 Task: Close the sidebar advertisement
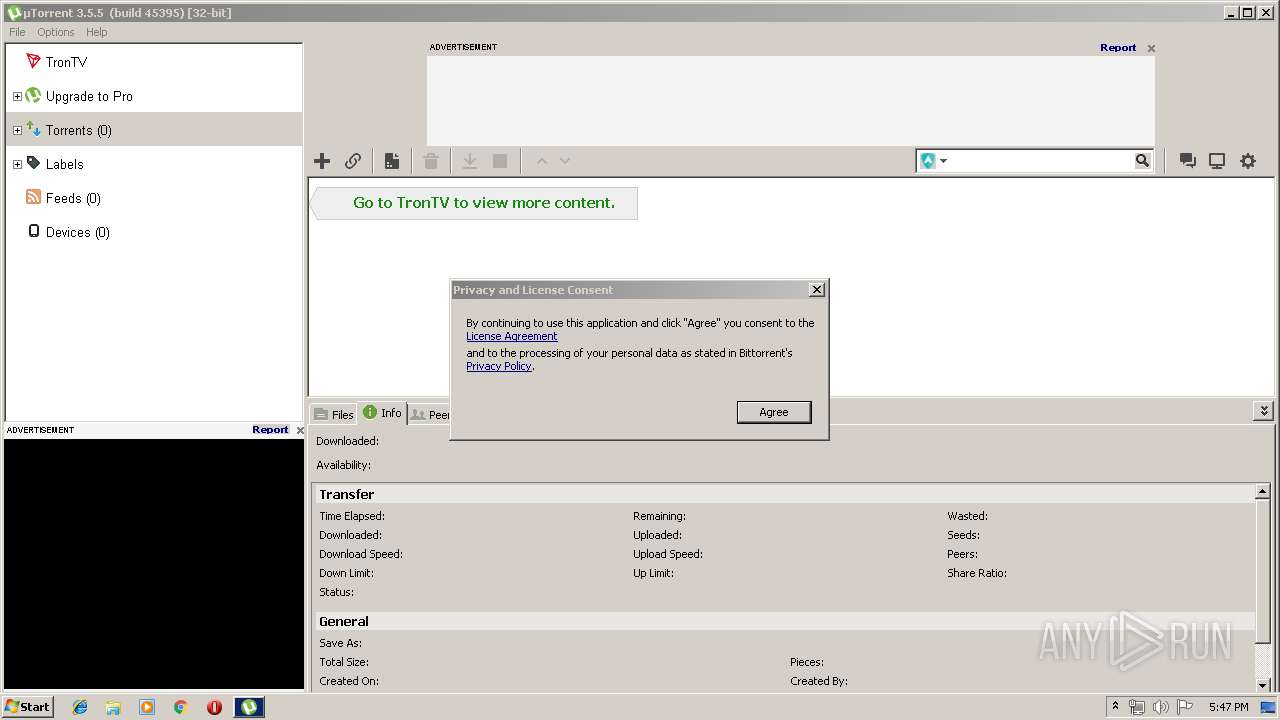pos(300,430)
